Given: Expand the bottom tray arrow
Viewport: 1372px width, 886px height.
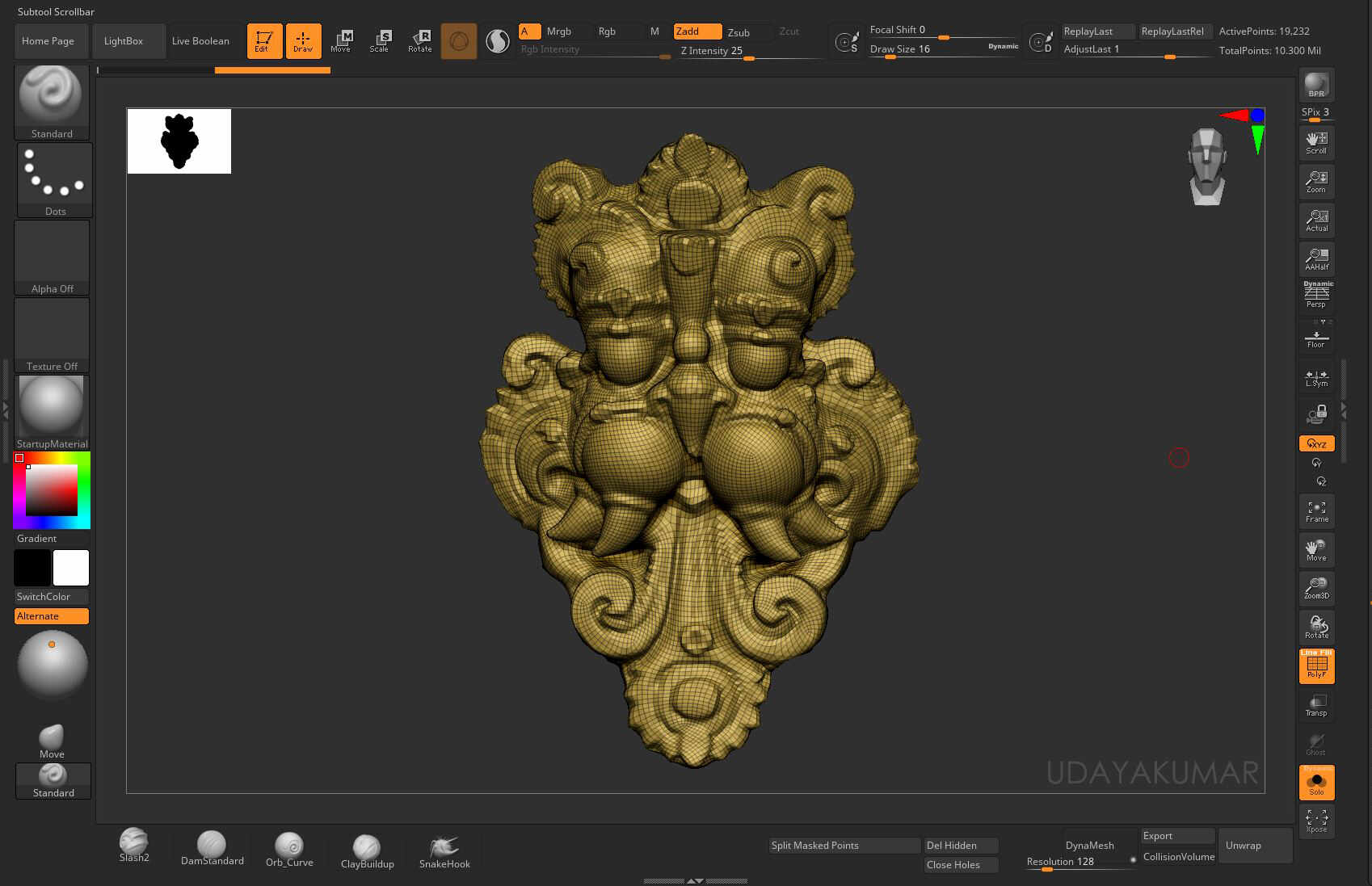Looking at the screenshot, I should 693,881.
